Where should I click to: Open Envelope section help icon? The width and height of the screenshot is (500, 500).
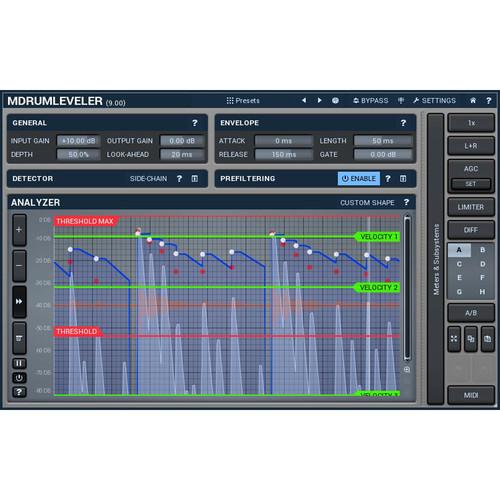pyautogui.click(x=403, y=123)
